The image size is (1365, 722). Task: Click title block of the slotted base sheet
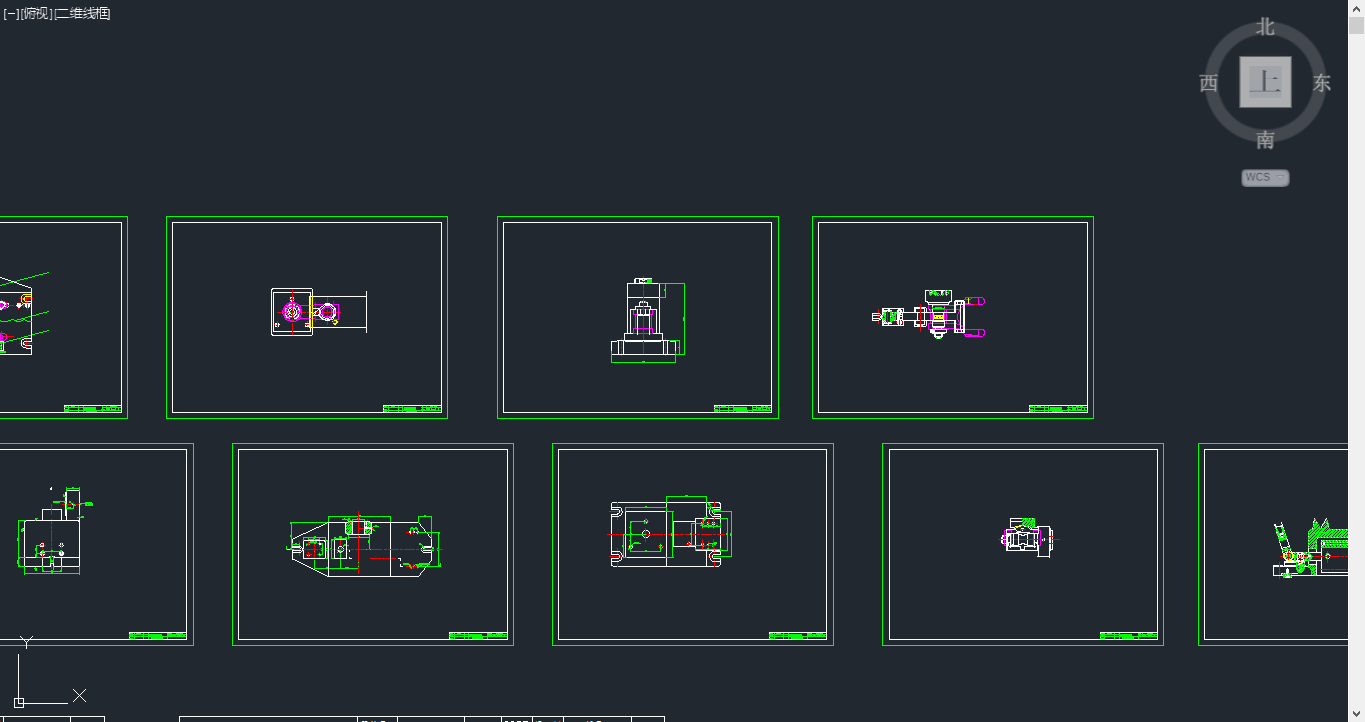[798, 635]
